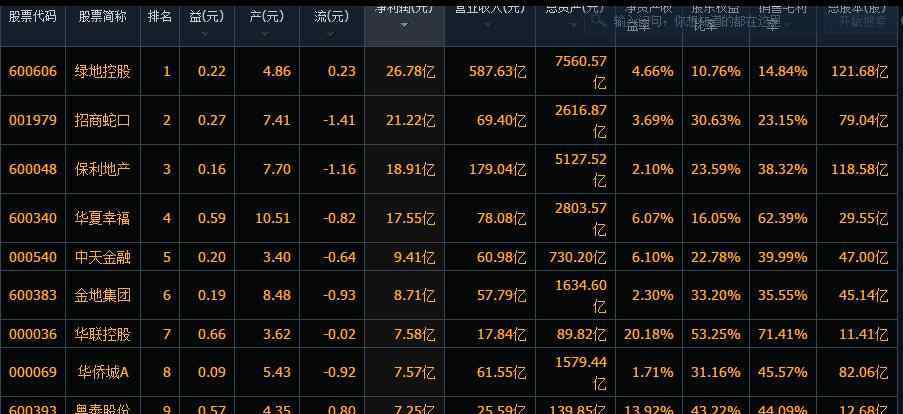Click the 产(元) column header
903x414 pixels.
click(x=266, y=17)
